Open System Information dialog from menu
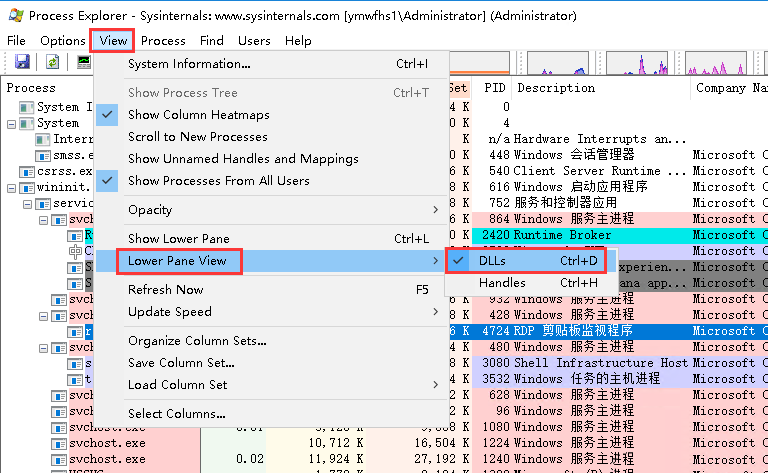Viewport: 768px width, 473px height. coord(272,64)
